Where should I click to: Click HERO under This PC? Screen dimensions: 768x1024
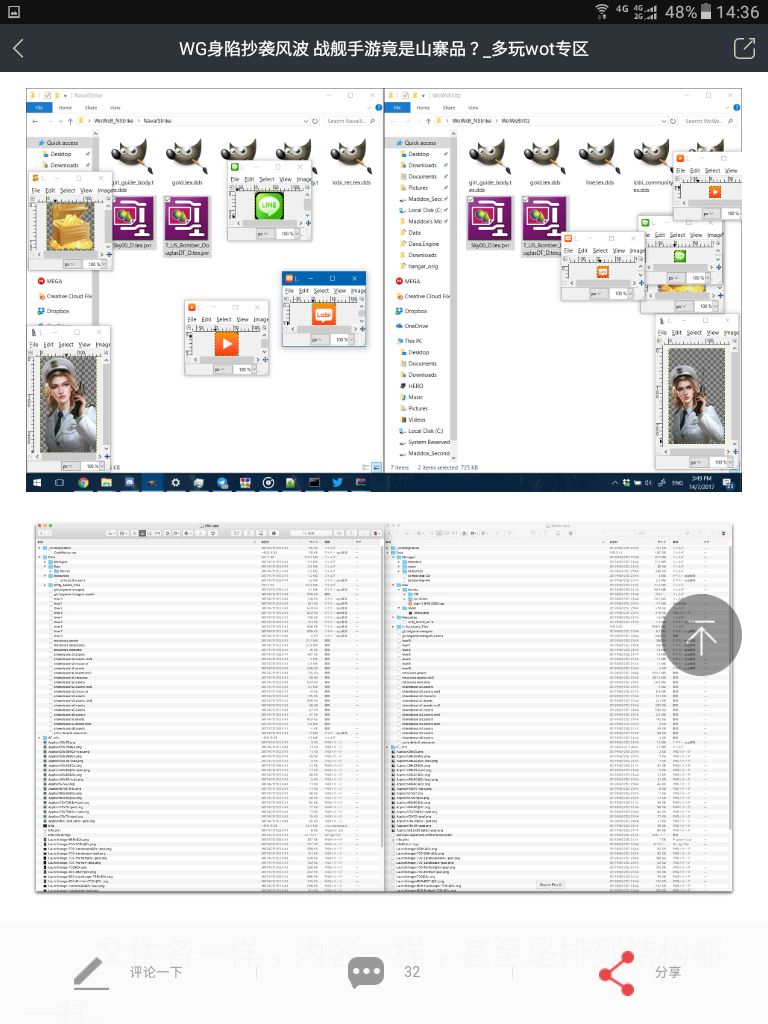pyautogui.click(x=411, y=386)
